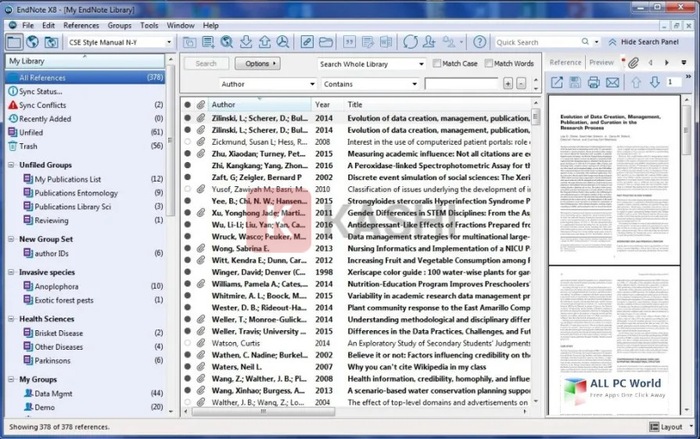Select Integrated Library & Online Search Mode icon
The height and width of the screenshot is (439, 700).
click(x=51, y=42)
